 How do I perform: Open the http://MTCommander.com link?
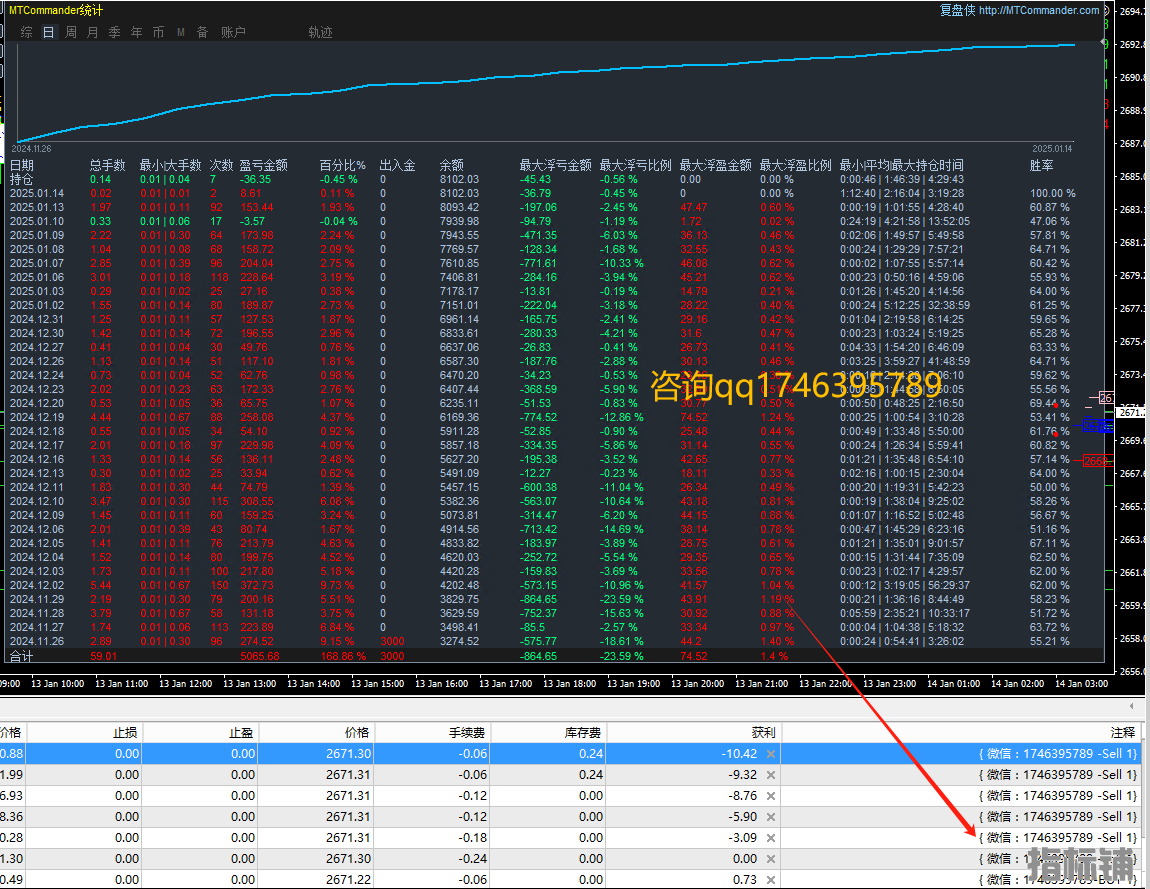pos(1039,10)
